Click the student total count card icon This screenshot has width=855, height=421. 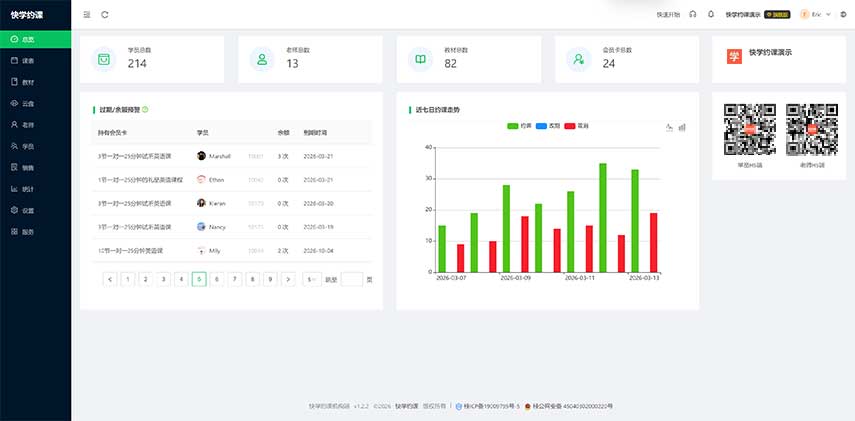click(x=103, y=59)
